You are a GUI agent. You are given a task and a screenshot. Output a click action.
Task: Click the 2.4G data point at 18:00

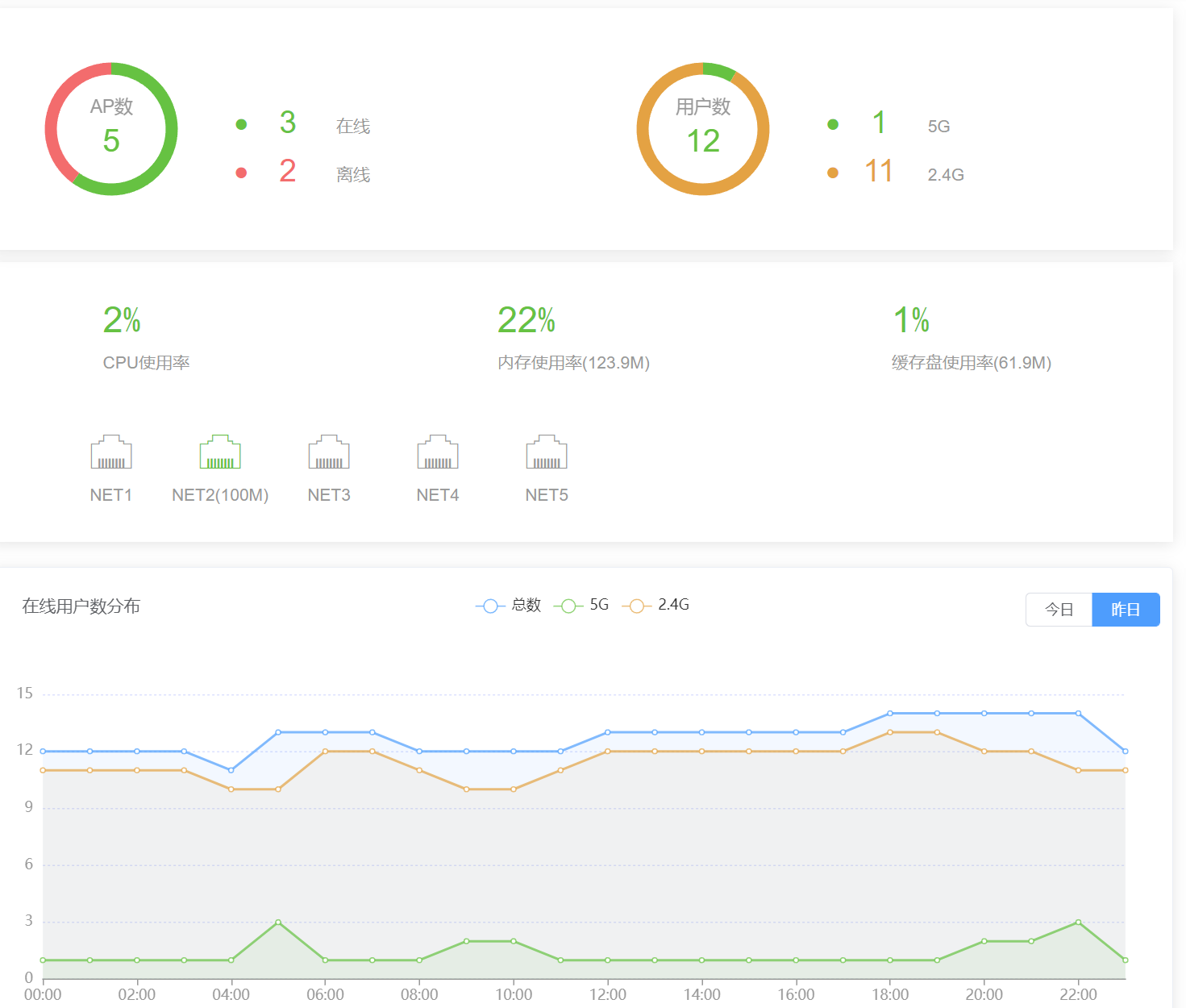890,732
